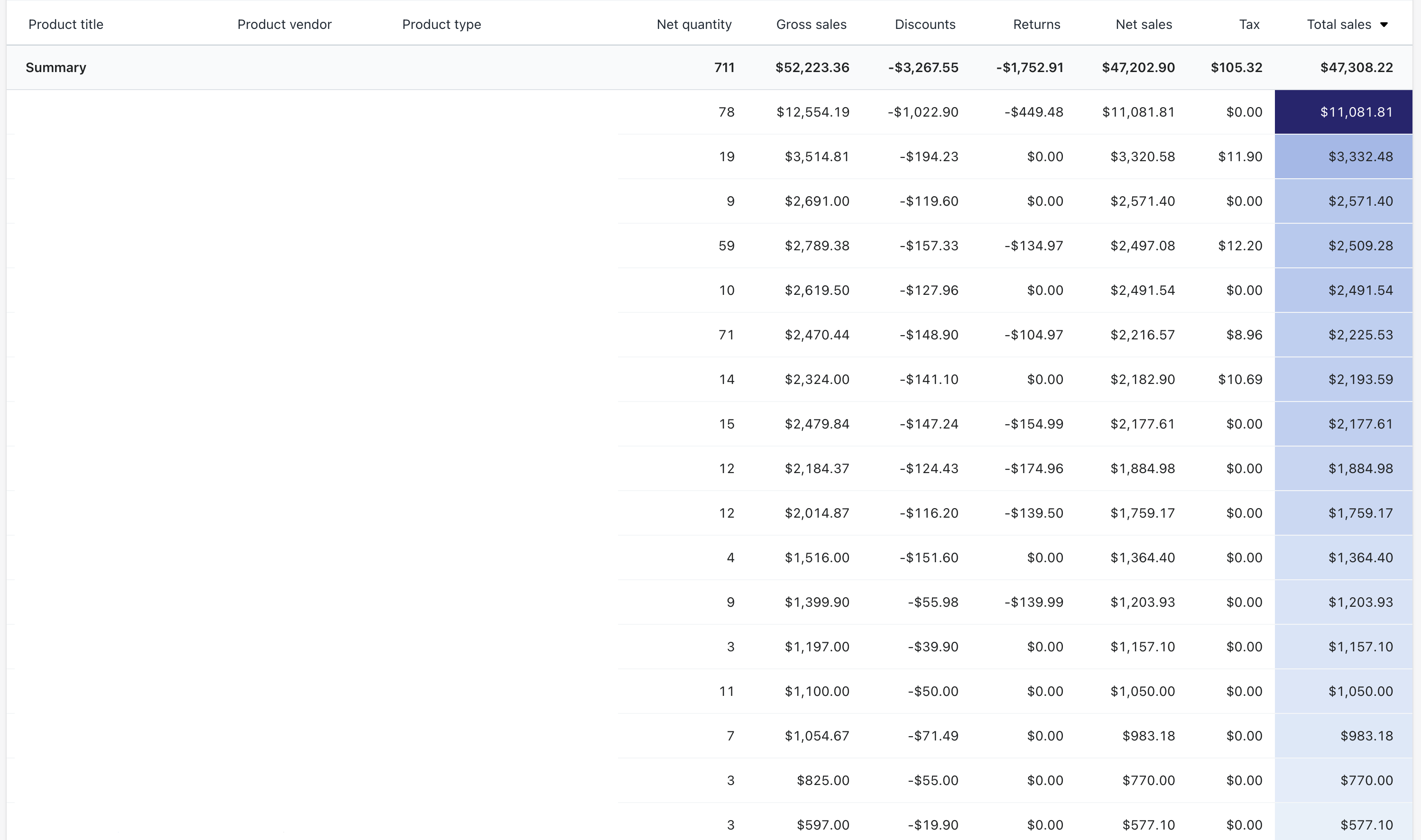Viewport: 1421px width, 840px height.
Task: Click returns value -$154.99
Action: pos(1033,424)
